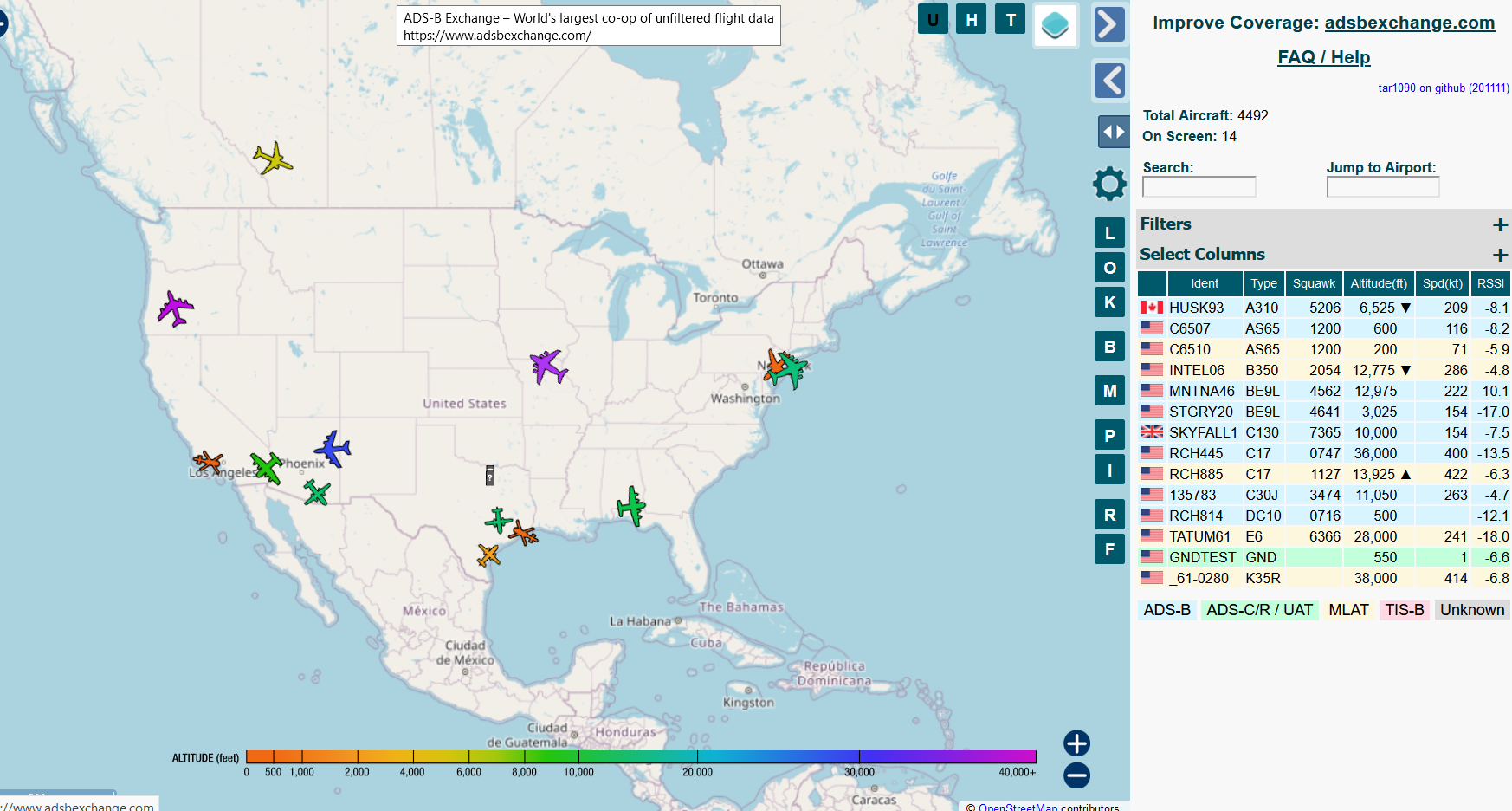Select the orange aircraft on Texas coast

(523, 533)
